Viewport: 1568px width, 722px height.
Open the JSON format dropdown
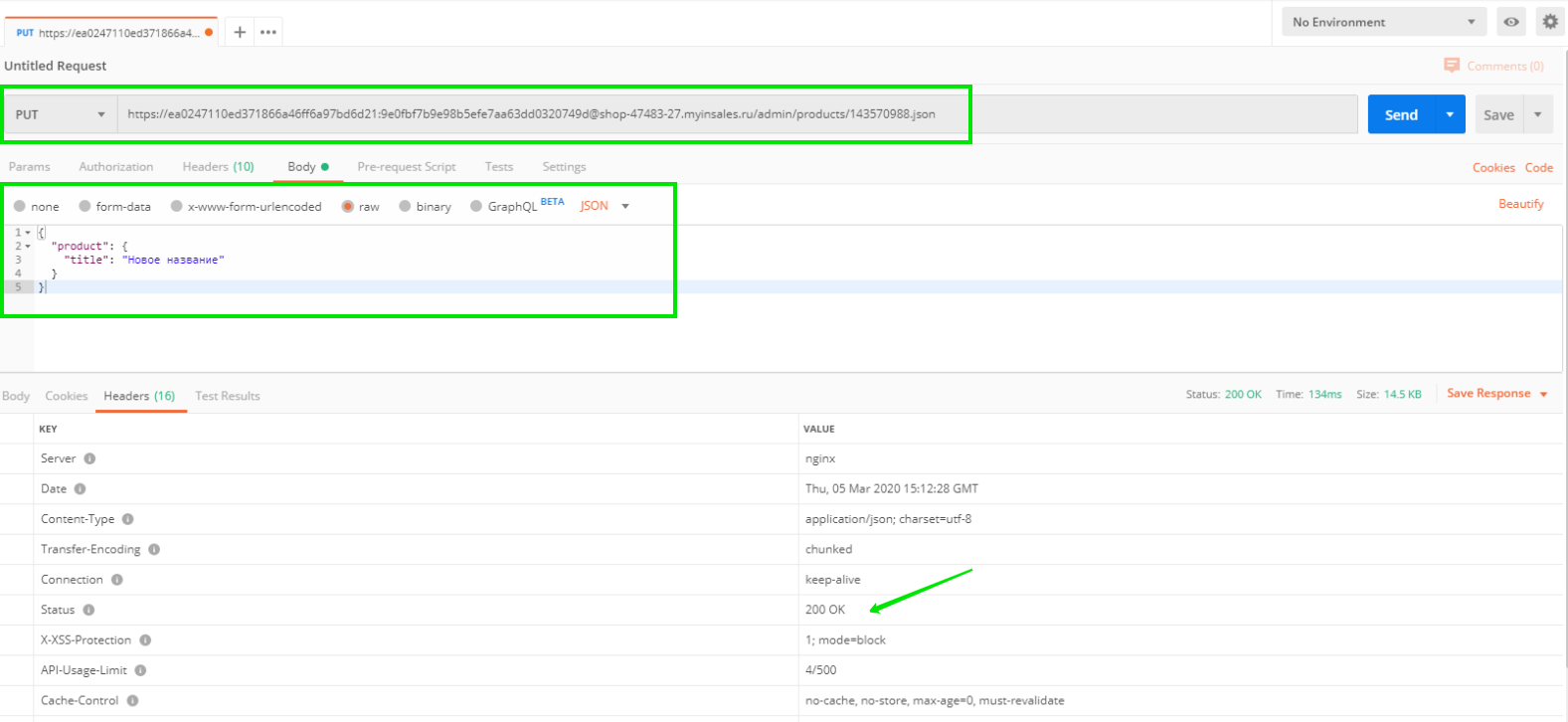pos(605,206)
